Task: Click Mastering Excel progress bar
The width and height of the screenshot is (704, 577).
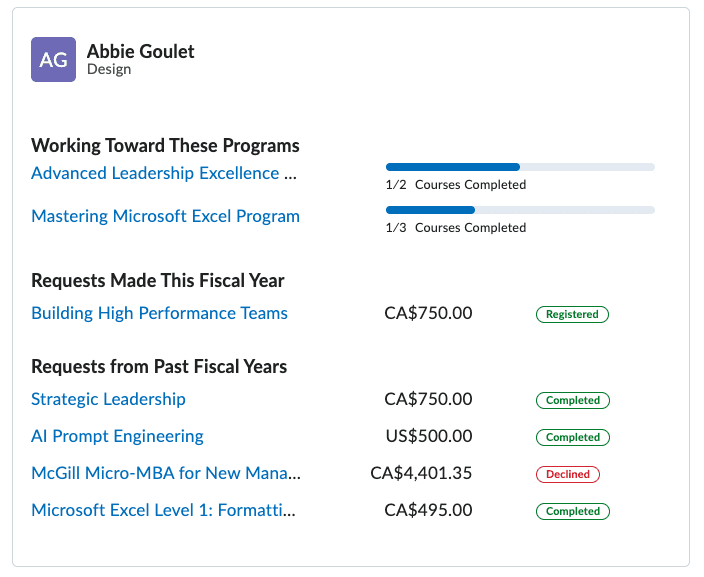Action: click(520, 210)
